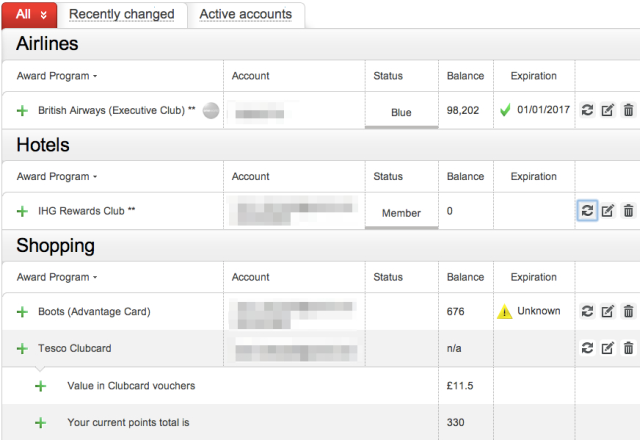Expand Your current points total sub-row
The width and height of the screenshot is (640, 440).
pyautogui.click(x=40, y=423)
